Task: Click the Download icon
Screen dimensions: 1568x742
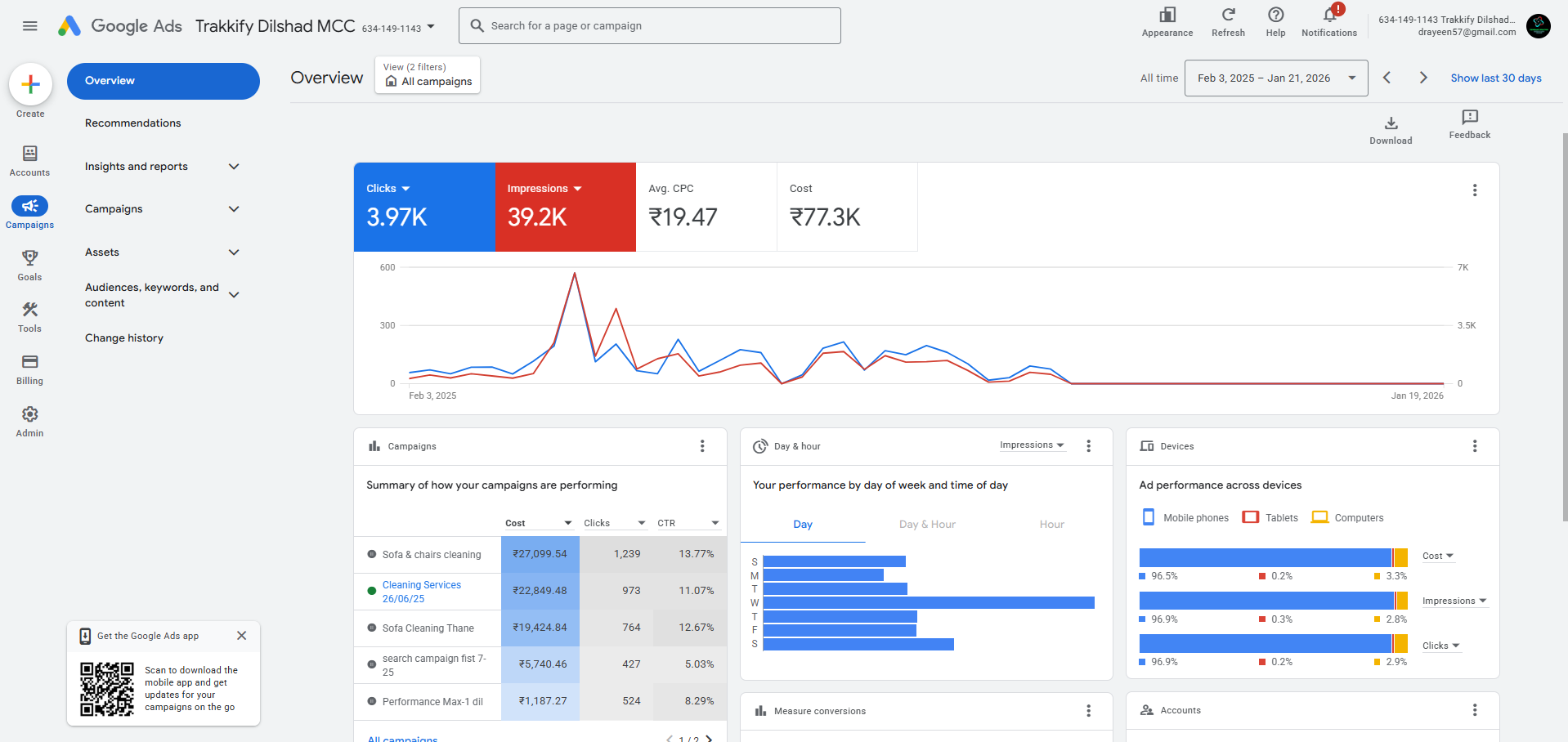Action: pos(1391,123)
